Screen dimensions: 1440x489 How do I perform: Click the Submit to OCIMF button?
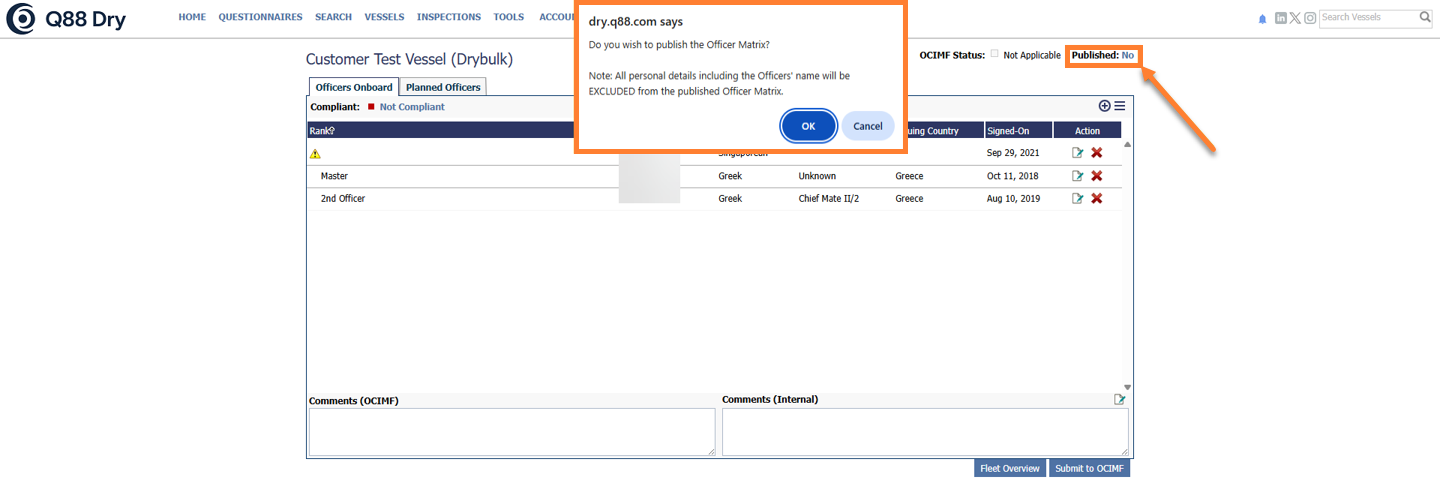point(1089,468)
